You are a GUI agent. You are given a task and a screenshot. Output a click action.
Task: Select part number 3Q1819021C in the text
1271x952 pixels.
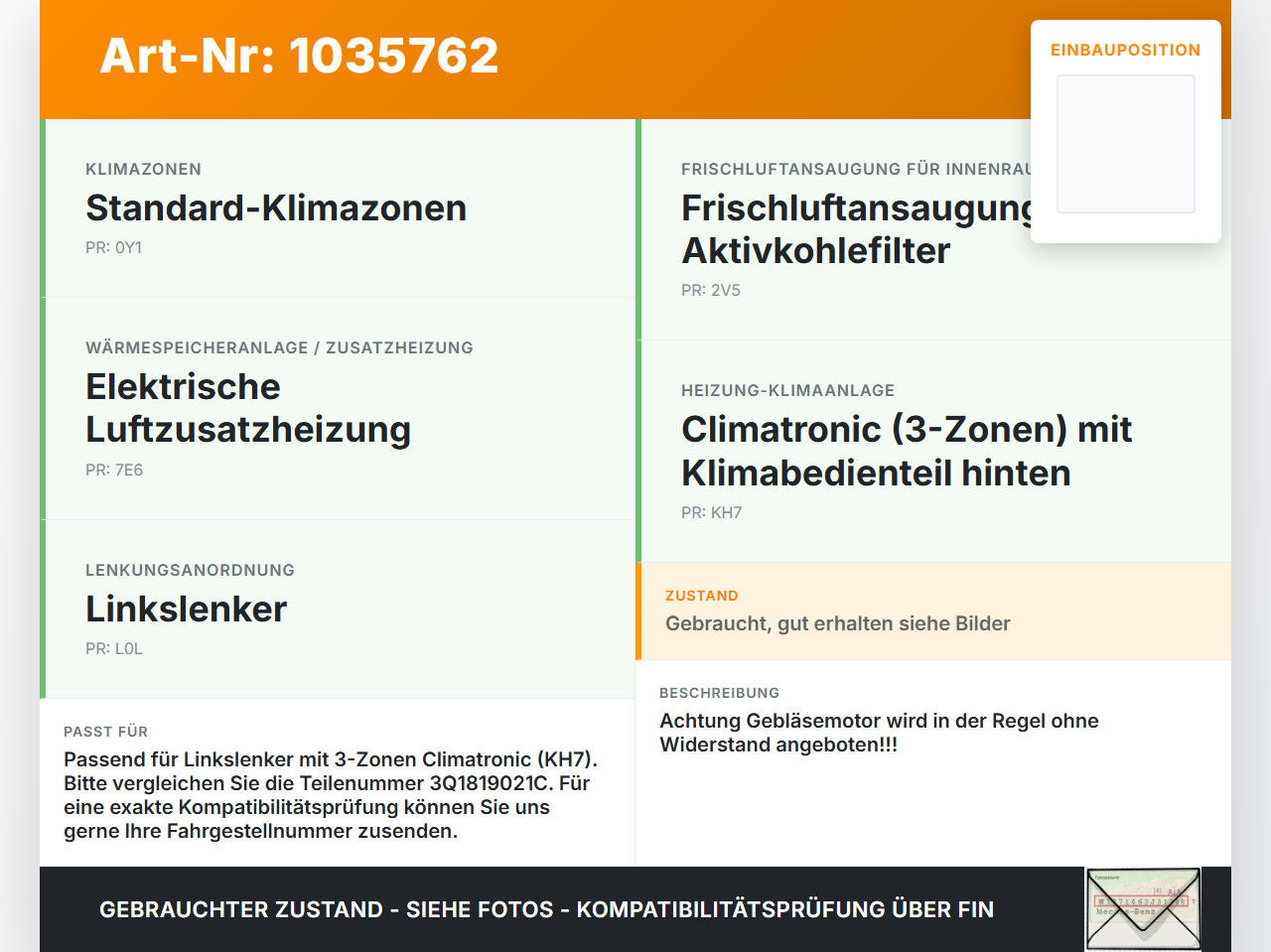pos(489,783)
